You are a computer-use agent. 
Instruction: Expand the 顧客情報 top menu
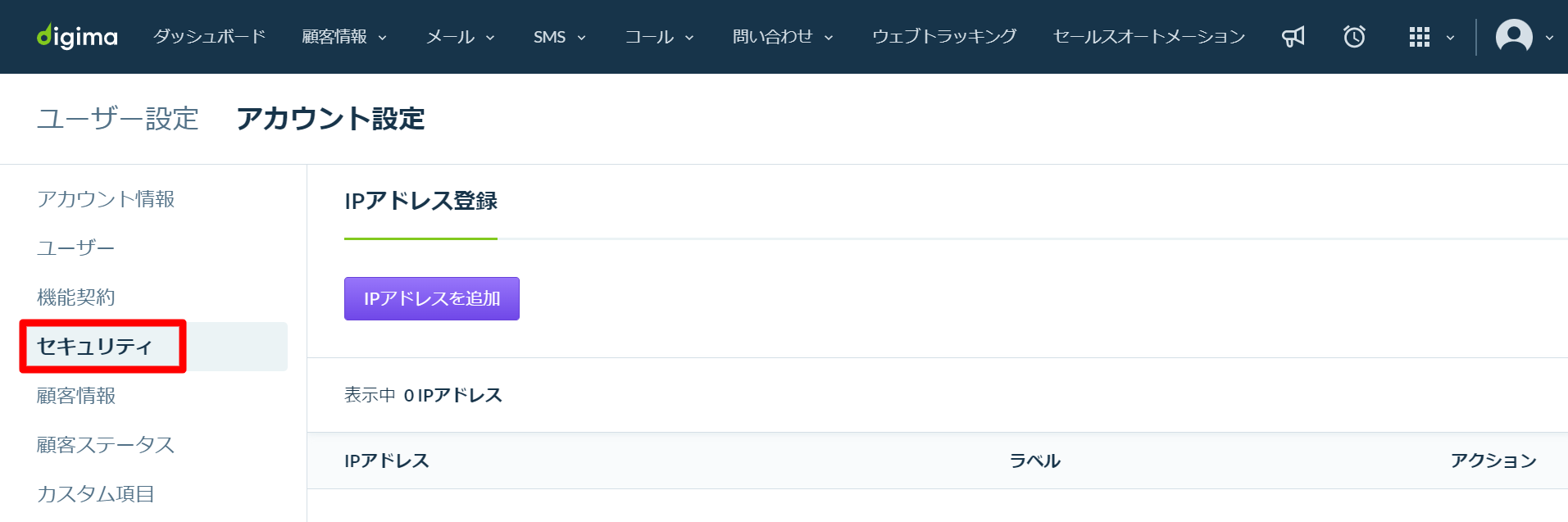(x=344, y=37)
